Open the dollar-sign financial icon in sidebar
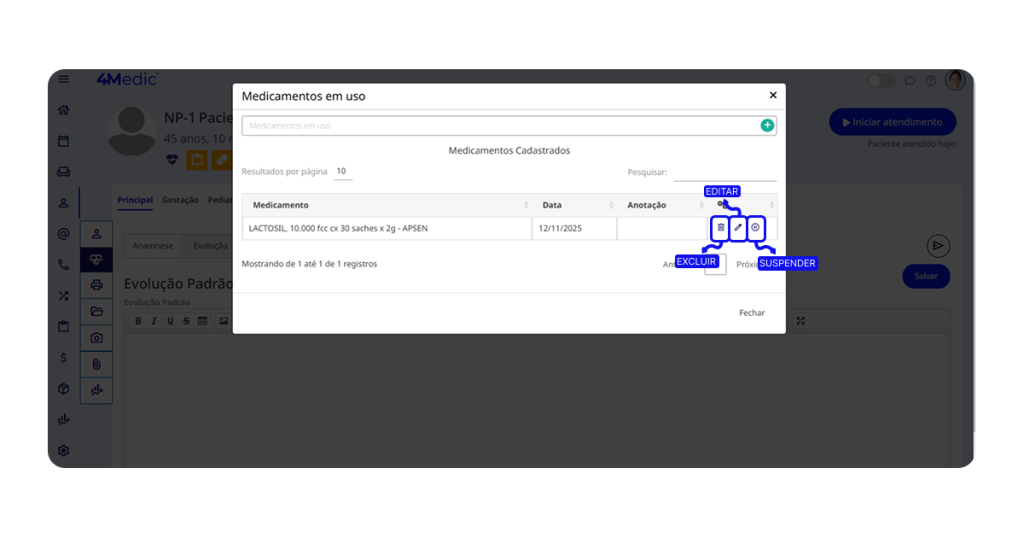The height and width of the screenshot is (538, 1024). (64, 357)
